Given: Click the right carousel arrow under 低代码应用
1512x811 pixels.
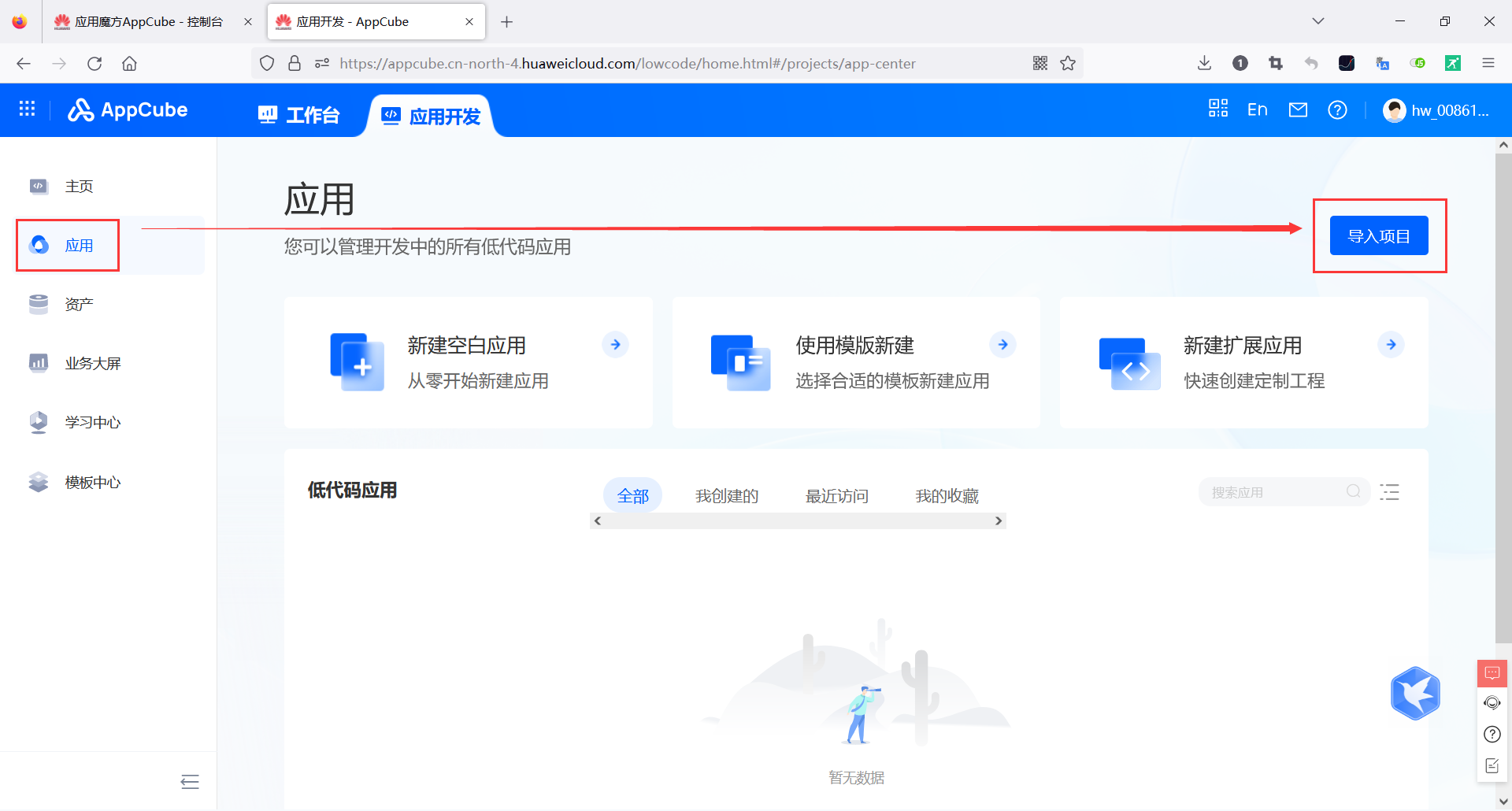Looking at the screenshot, I should (998, 520).
